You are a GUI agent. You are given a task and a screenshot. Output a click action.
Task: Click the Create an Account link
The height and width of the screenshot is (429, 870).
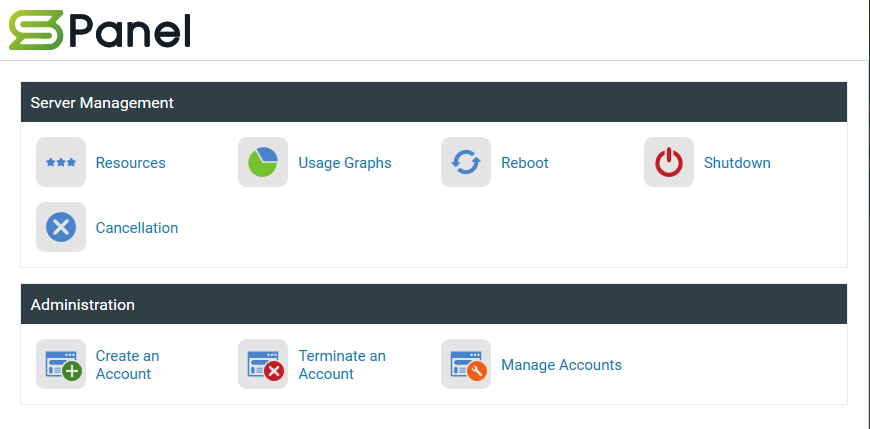click(x=128, y=365)
